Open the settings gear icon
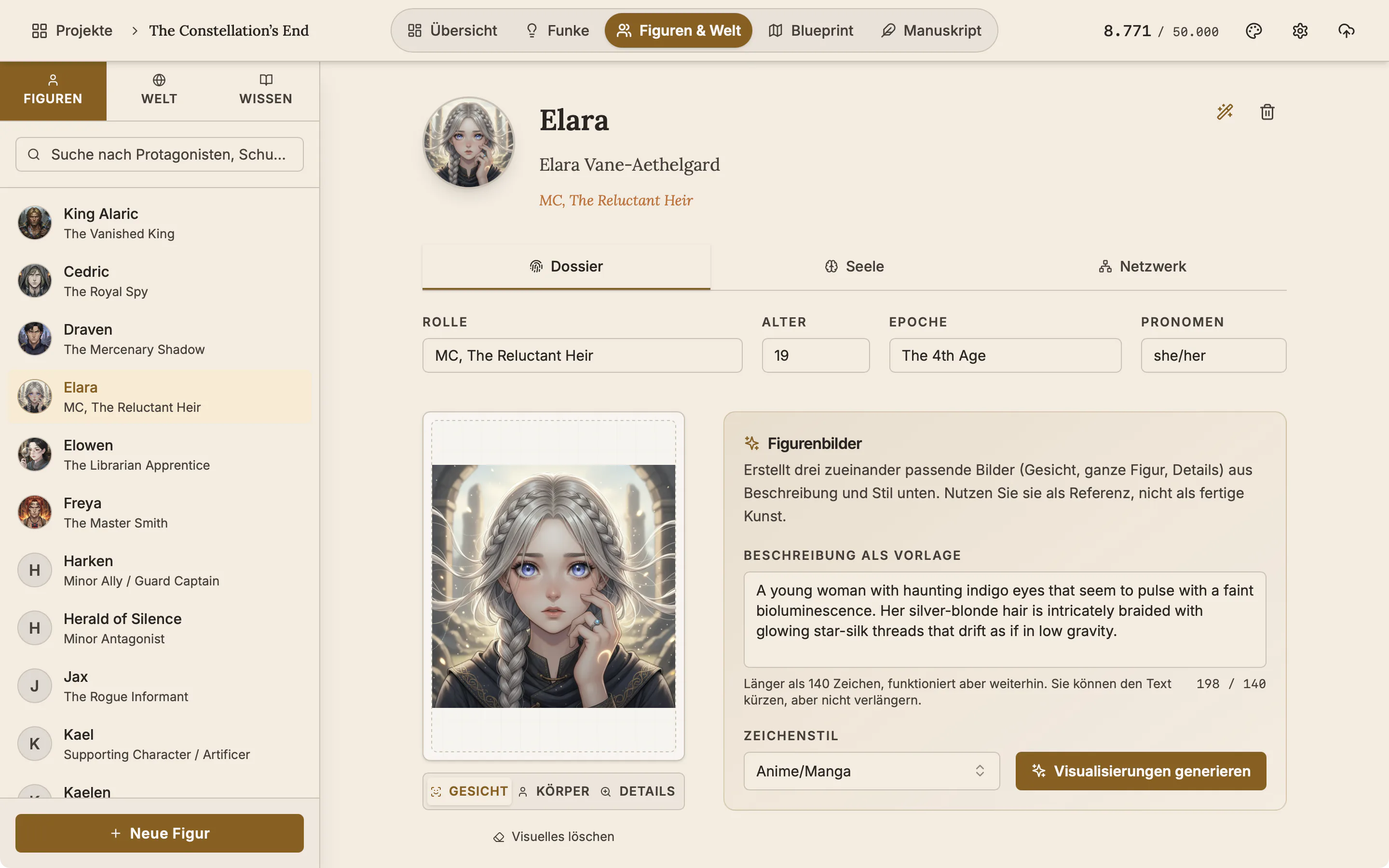1389x868 pixels. (x=1300, y=30)
